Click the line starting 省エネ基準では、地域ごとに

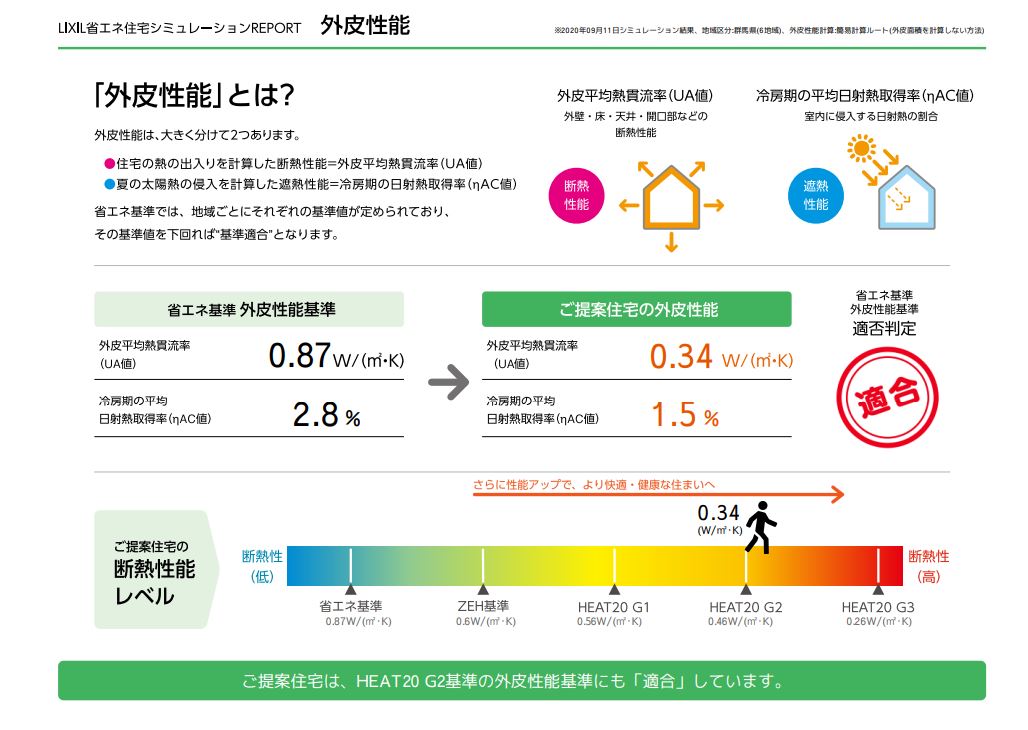tap(272, 212)
